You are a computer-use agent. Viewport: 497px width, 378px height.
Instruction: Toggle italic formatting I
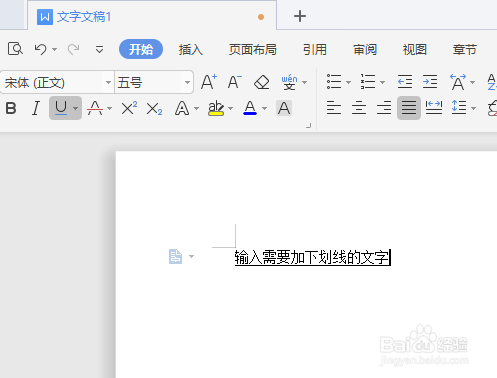pos(36,108)
